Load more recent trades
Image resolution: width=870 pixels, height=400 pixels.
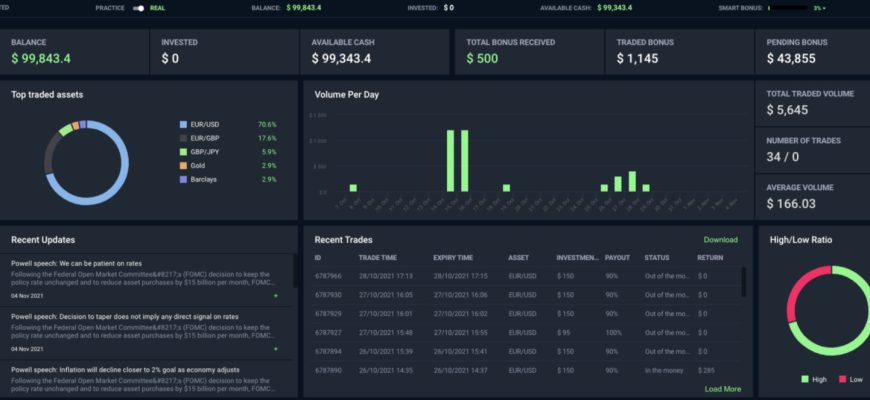[x=722, y=389]
